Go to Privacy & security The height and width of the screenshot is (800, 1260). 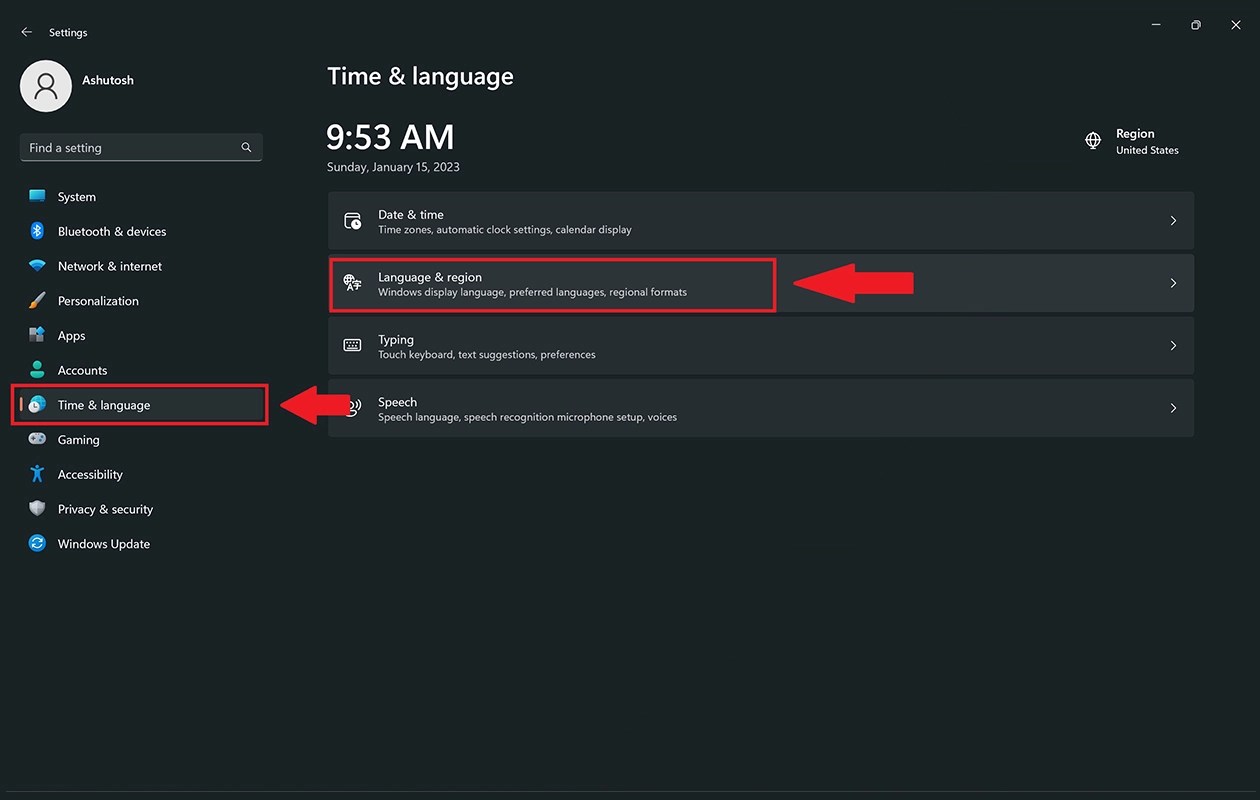click(x=141, y=509)
